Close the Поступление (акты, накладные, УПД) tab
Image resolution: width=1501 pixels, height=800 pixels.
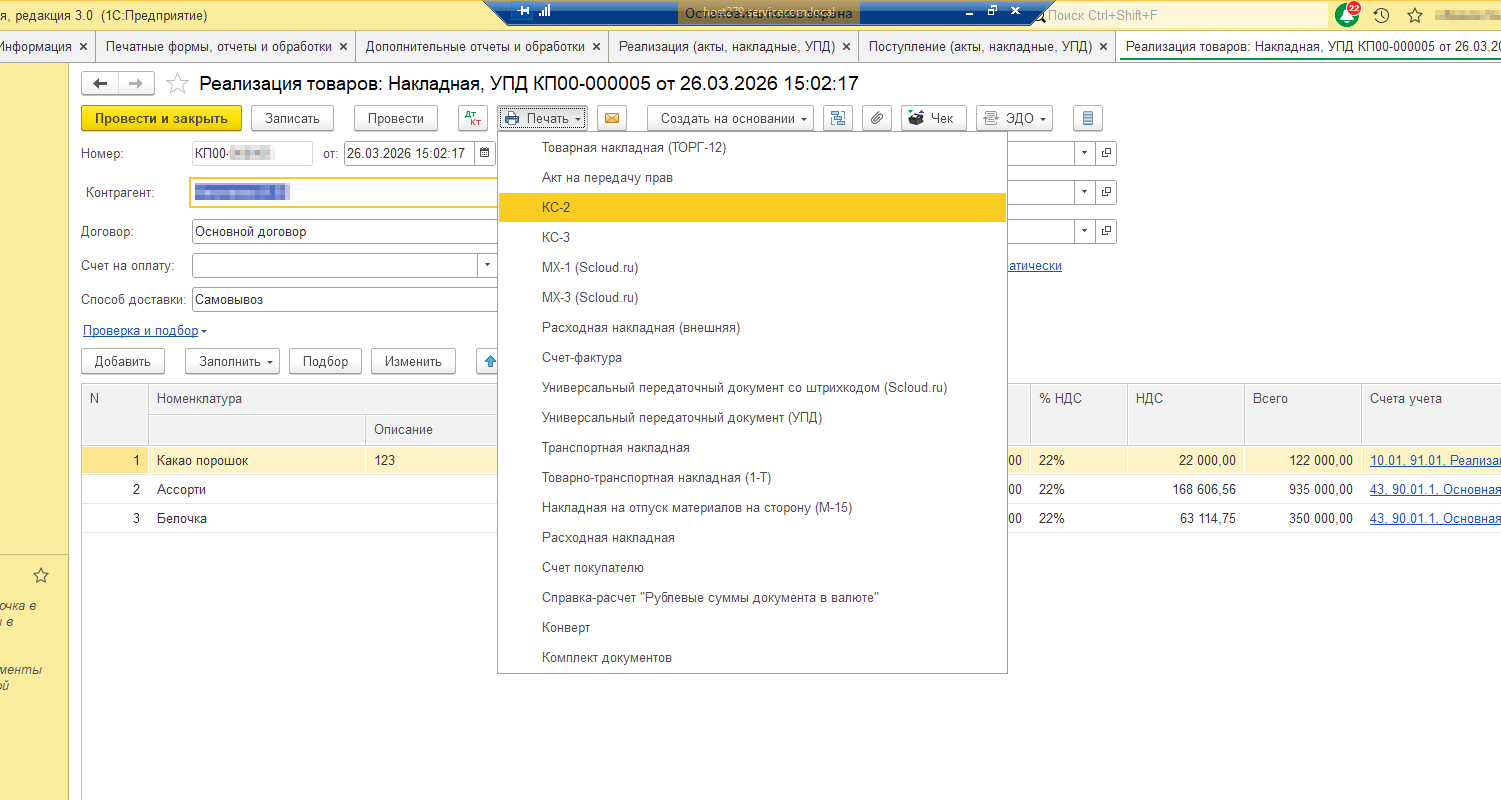1104,46
